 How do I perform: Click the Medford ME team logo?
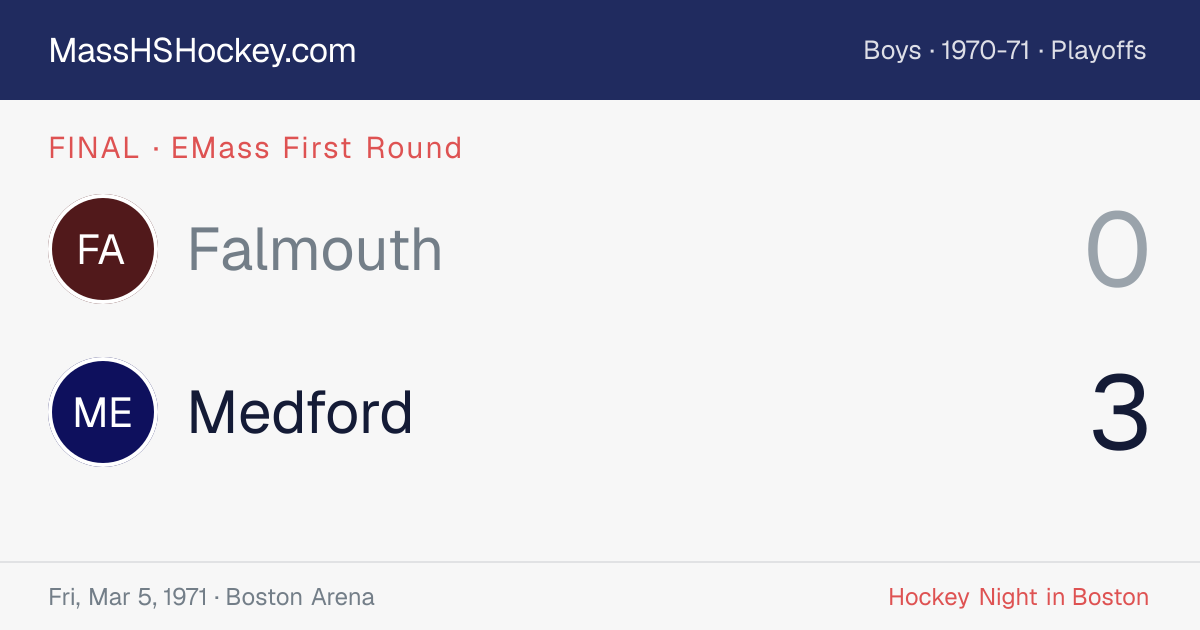pyautogui.click(x=103, y=412)
